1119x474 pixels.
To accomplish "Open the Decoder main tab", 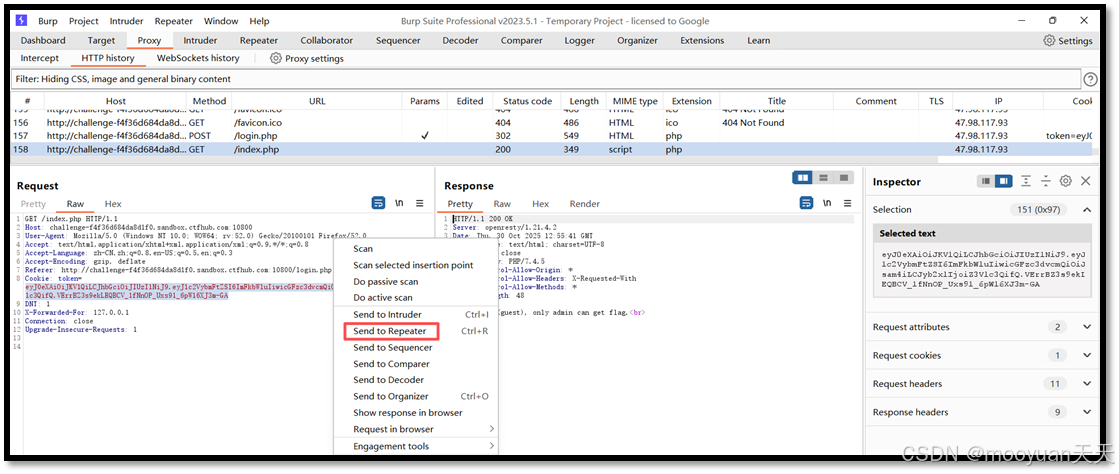I will (460, 41).
